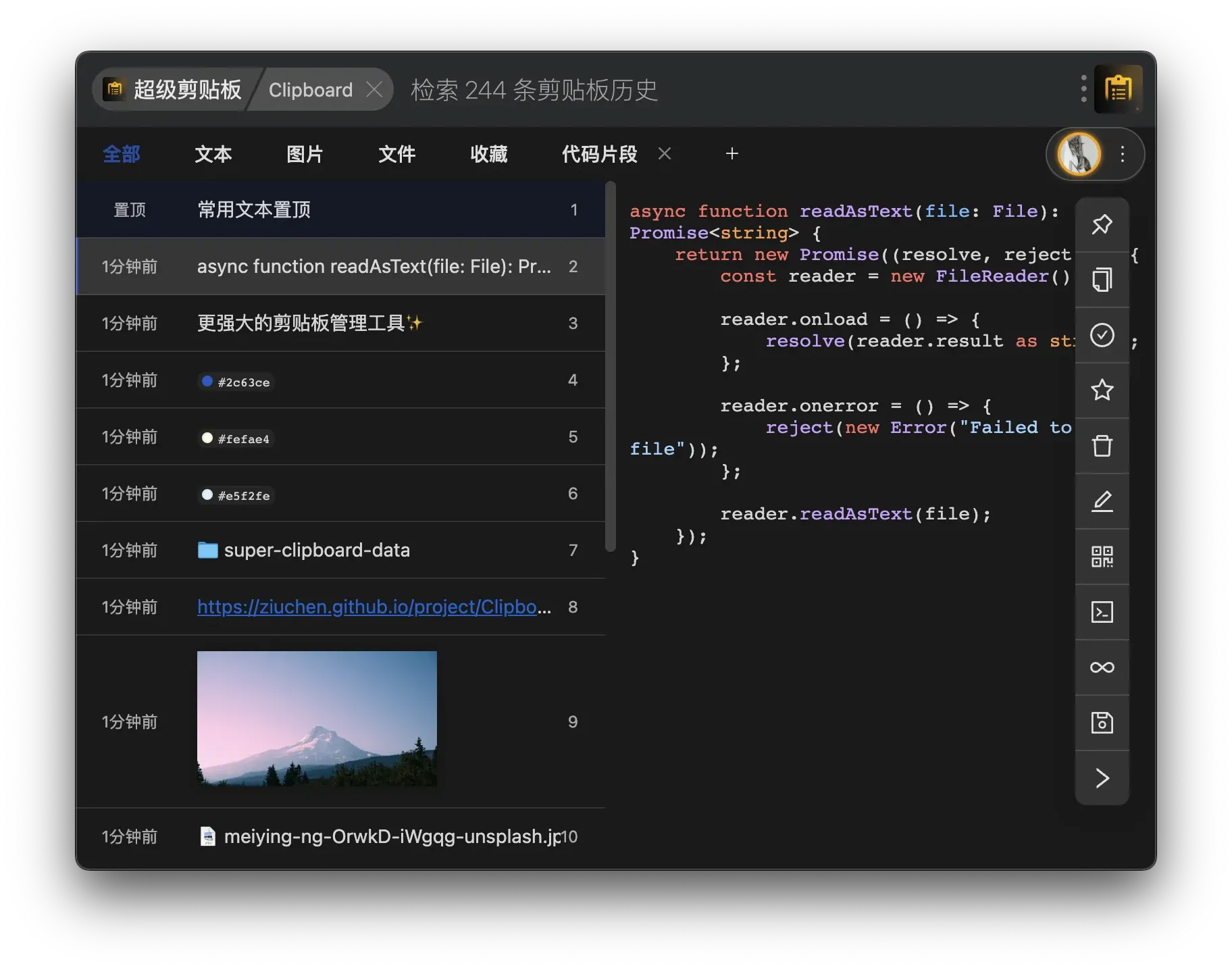Copy the selected clip via copy icon

point(1102,280)
